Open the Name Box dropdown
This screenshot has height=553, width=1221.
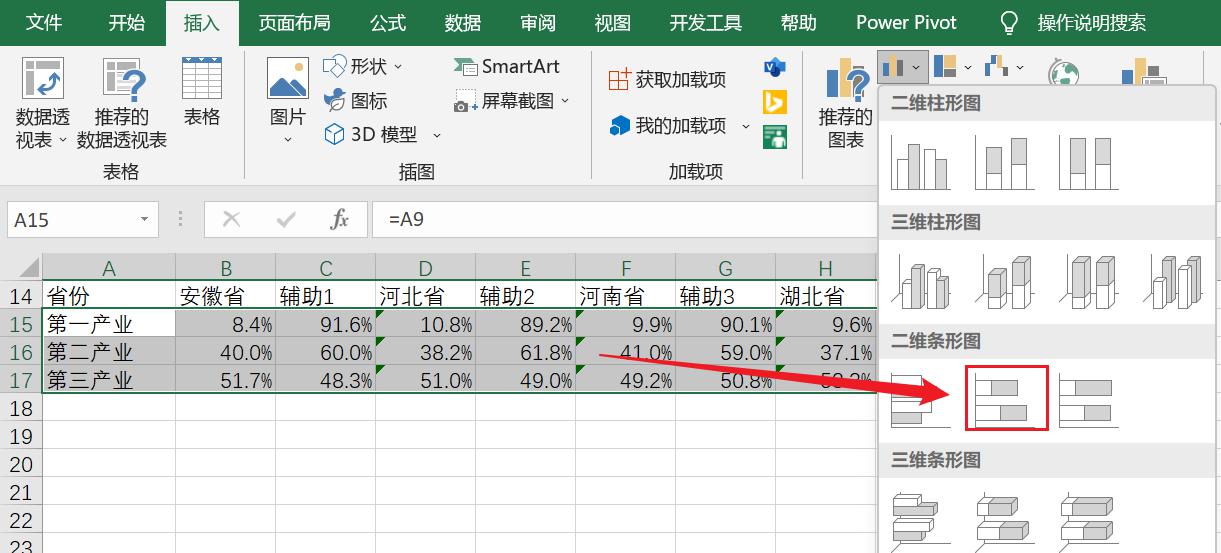click(145, 219)
